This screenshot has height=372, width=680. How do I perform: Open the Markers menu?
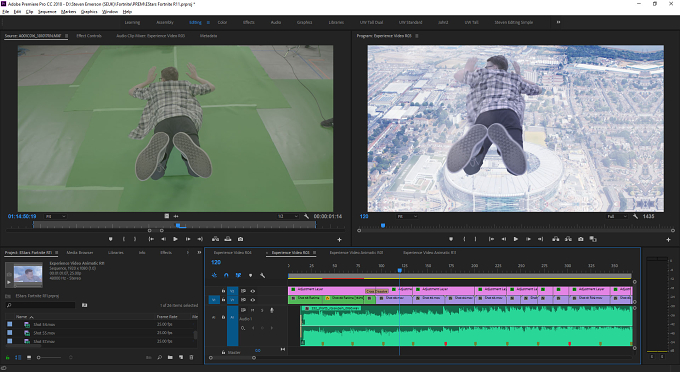(x=69, y=12)
